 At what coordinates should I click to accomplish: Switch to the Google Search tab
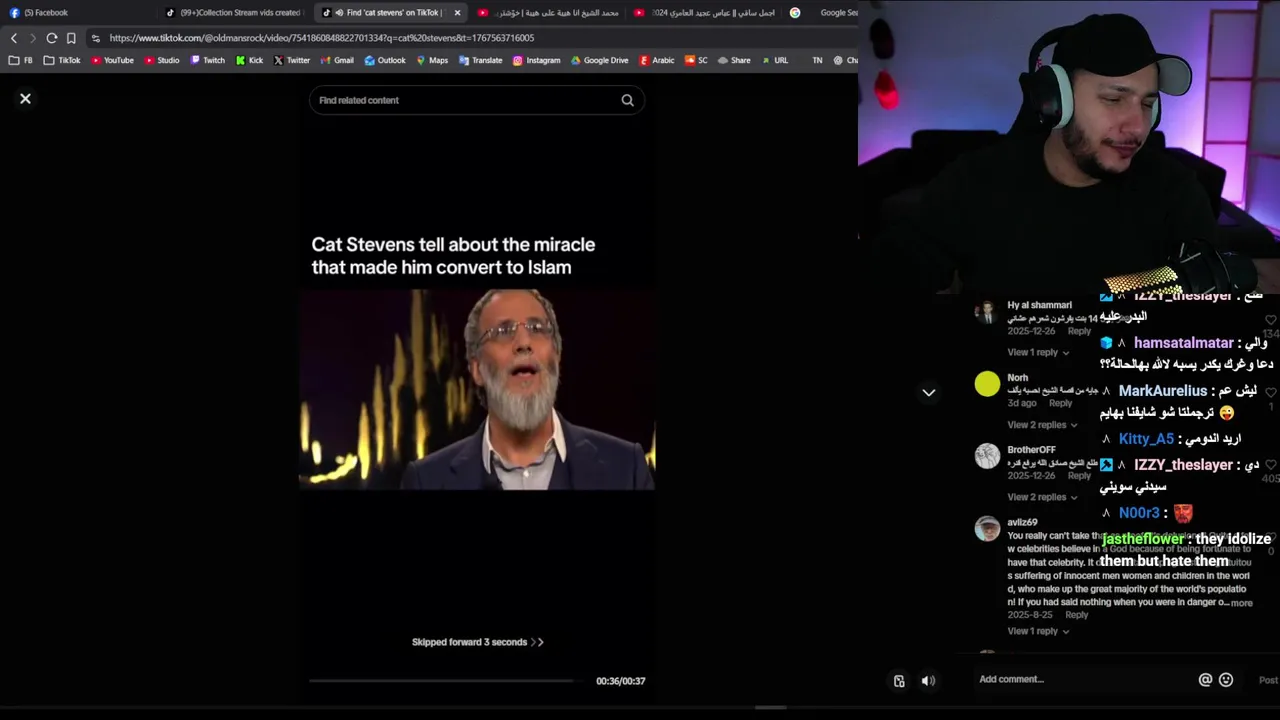(x=825, y=13)
